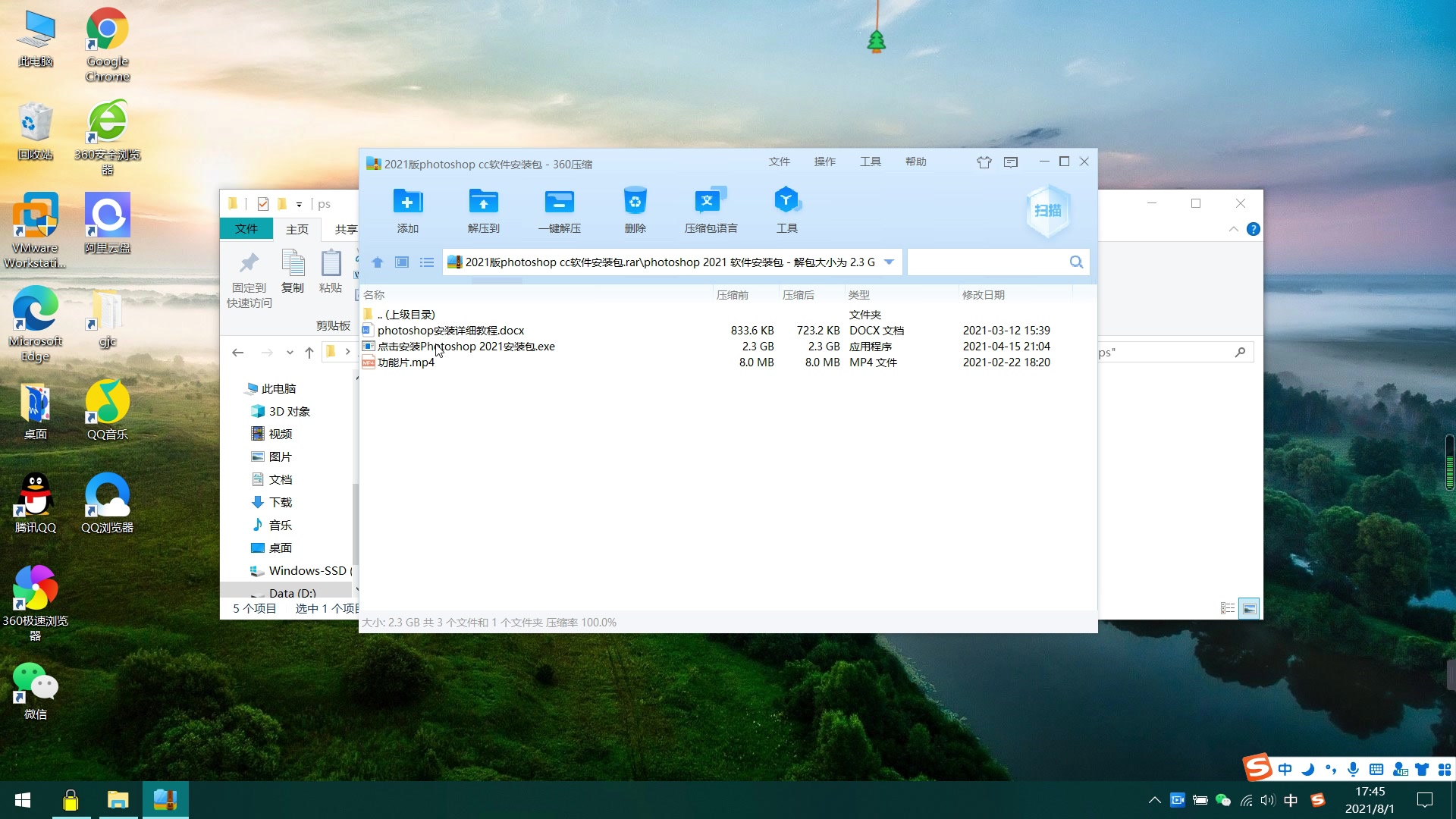Select 下载 in Explorer navigation tree

pos(281,503)
